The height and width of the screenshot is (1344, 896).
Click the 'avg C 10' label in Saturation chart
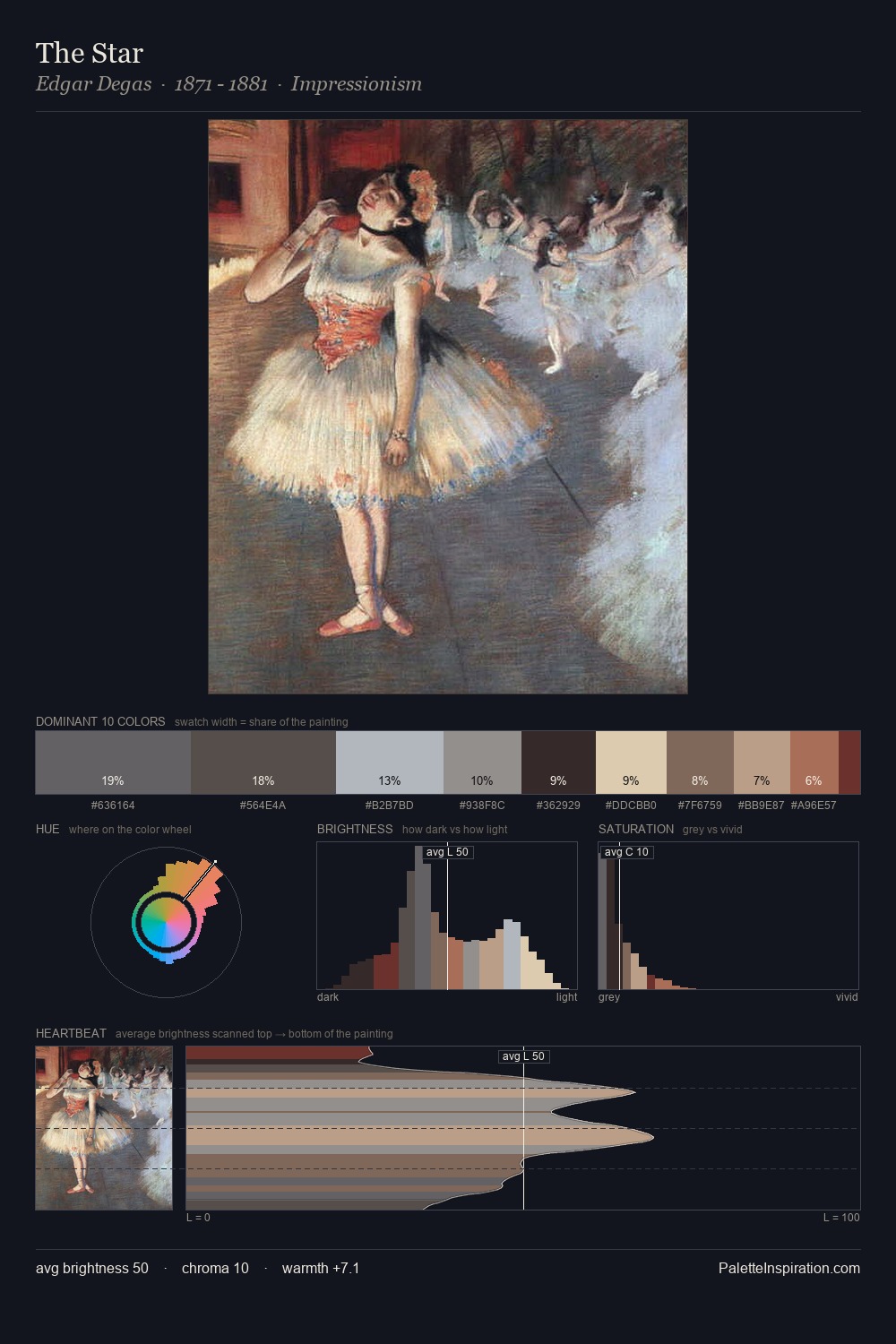pyautogui.click(x=626, y=852)
